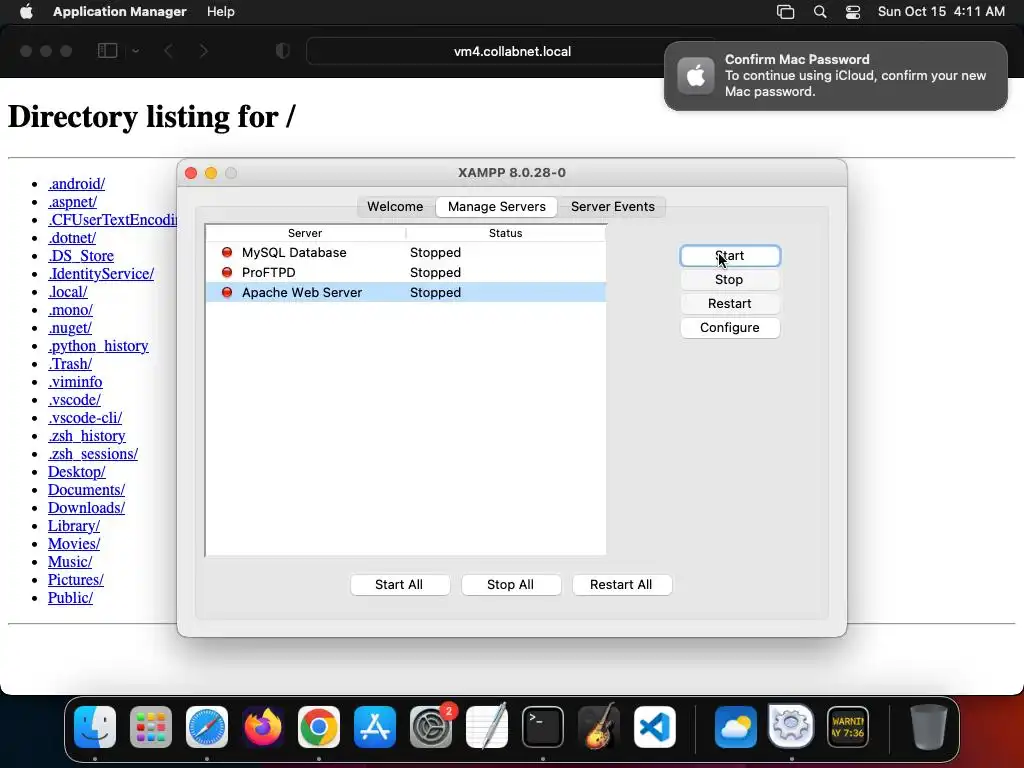
Task: Open the Desktop/ directory link
Action: [76, 472]
